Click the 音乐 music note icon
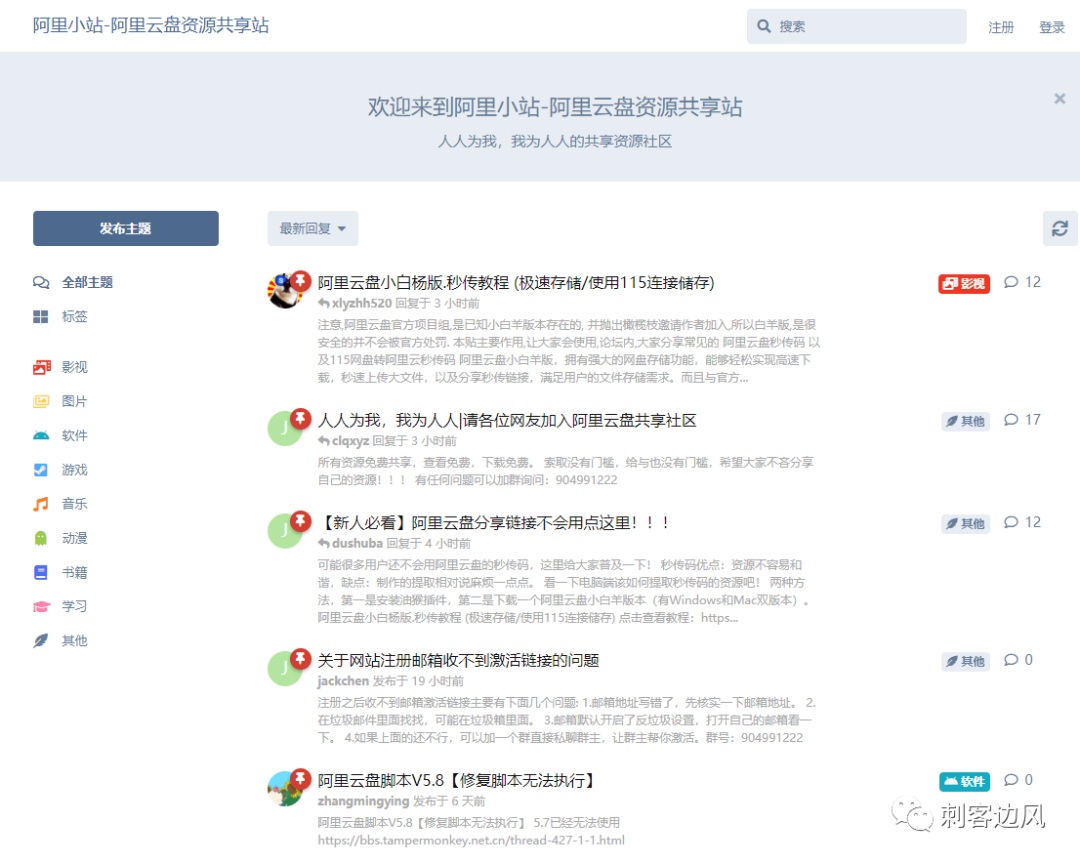 point(41,504)
